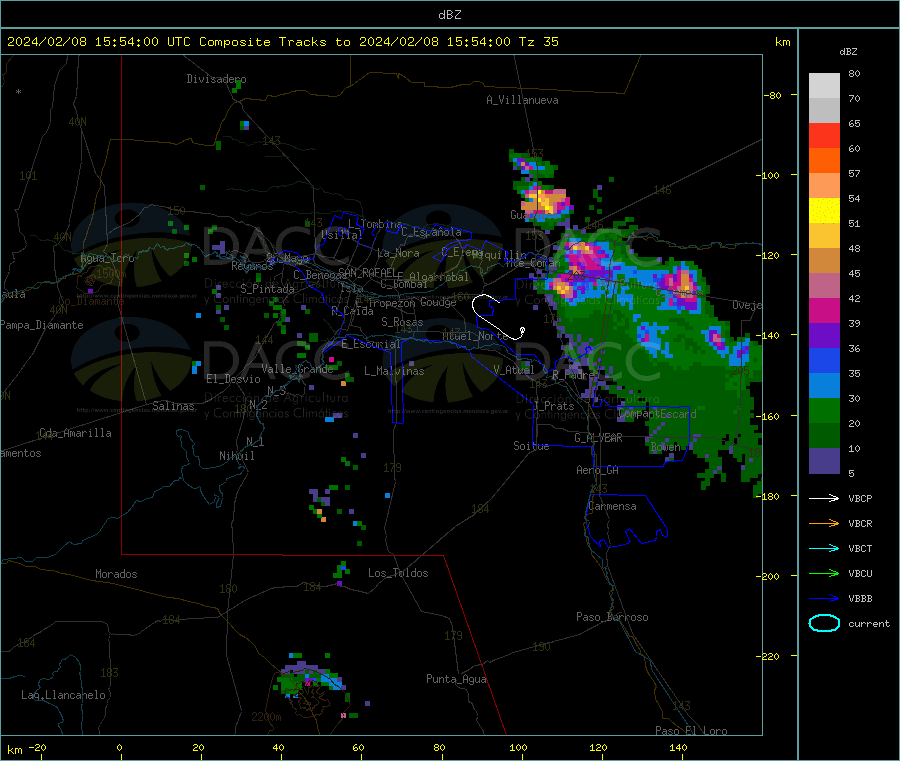Click the Paso_Barroso label

[x=612, y=617]
